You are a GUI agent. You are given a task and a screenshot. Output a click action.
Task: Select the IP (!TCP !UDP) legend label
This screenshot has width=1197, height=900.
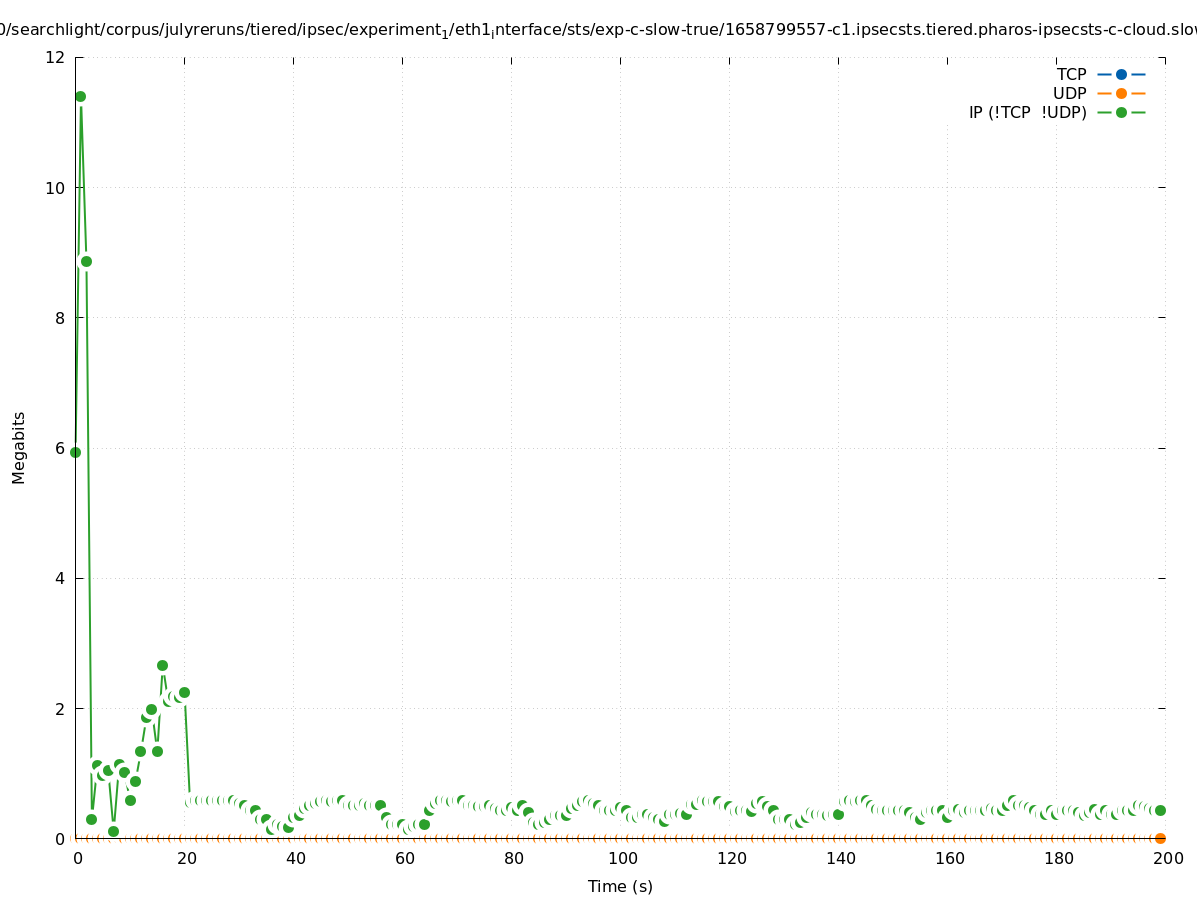[x=1027, y=112]
